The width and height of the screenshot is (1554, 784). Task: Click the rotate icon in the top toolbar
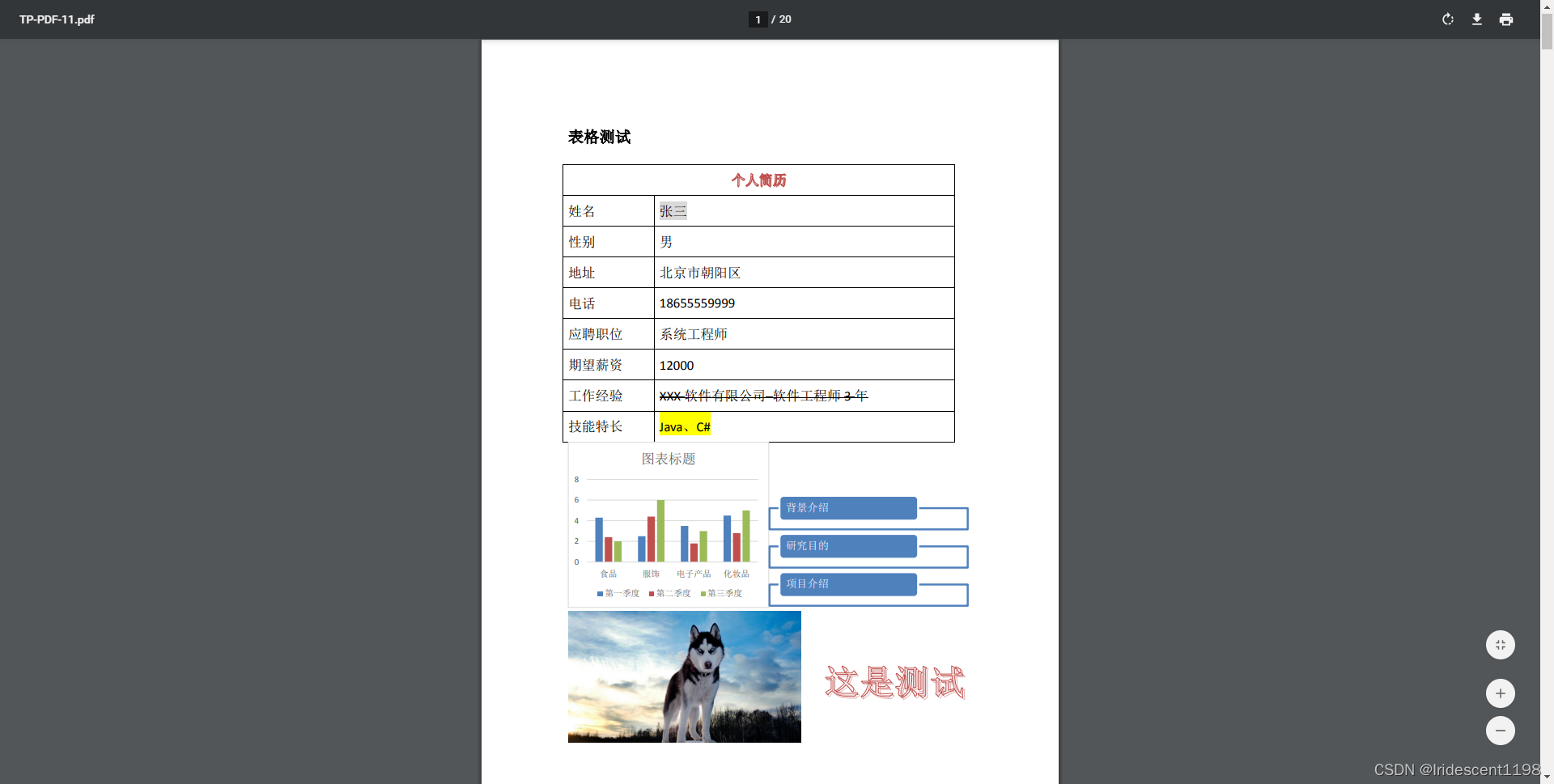tap(1448, 19)
